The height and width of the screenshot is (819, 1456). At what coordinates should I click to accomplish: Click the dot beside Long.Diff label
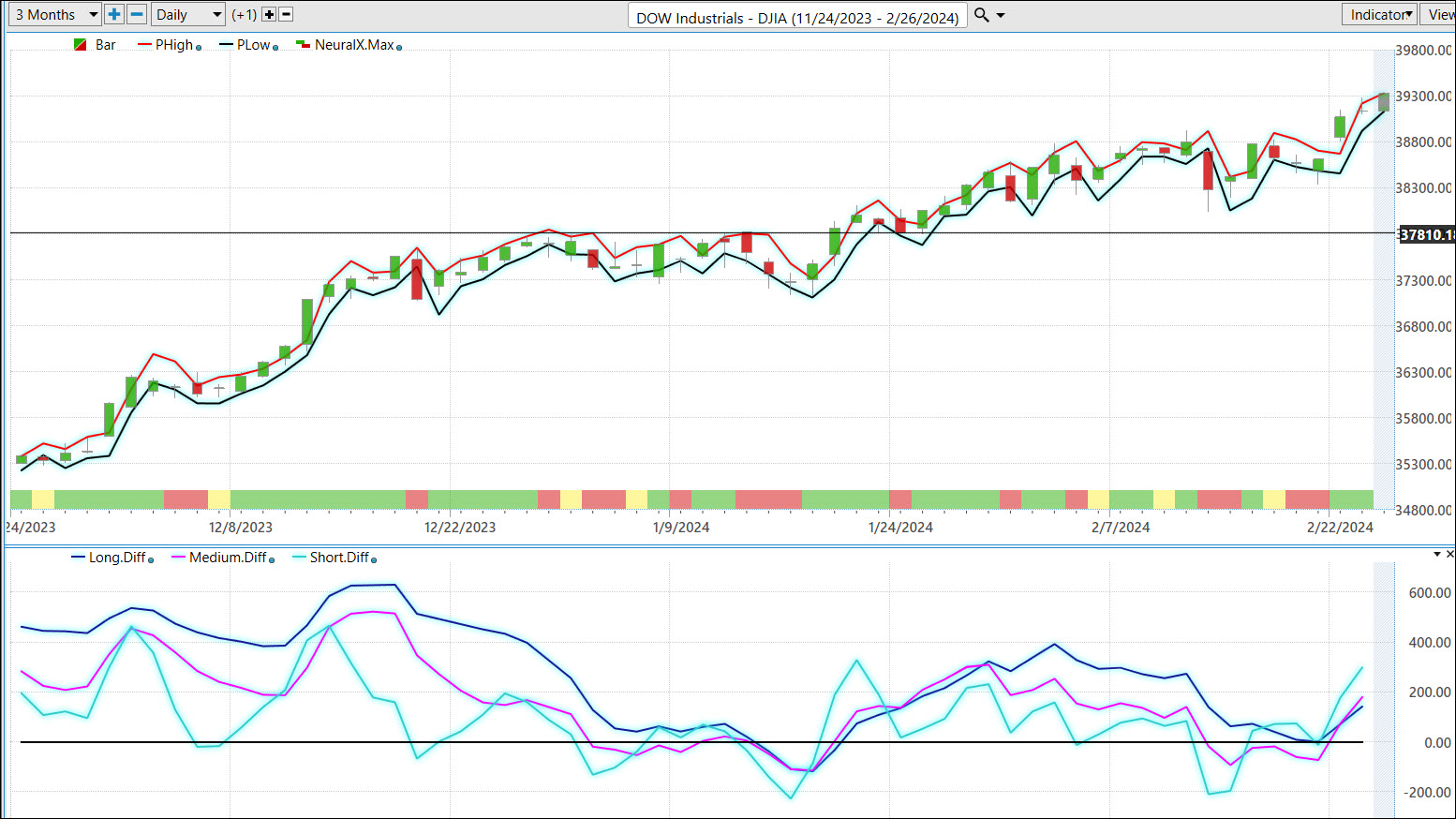click(151, 560)
